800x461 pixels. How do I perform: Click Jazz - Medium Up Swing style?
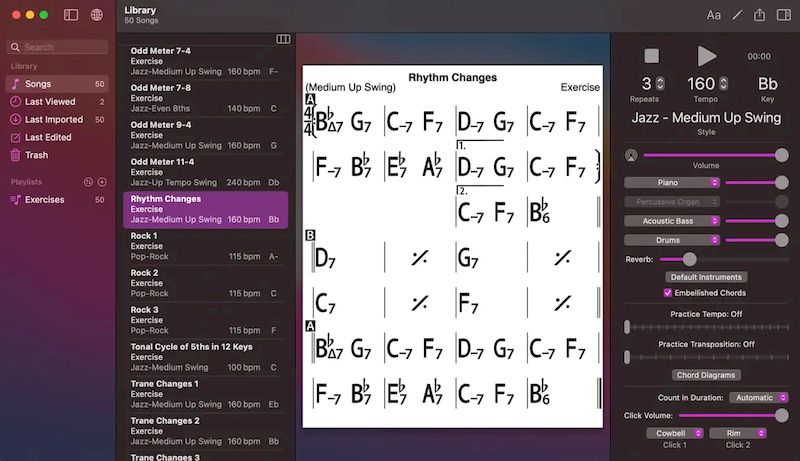click(706, 118)
